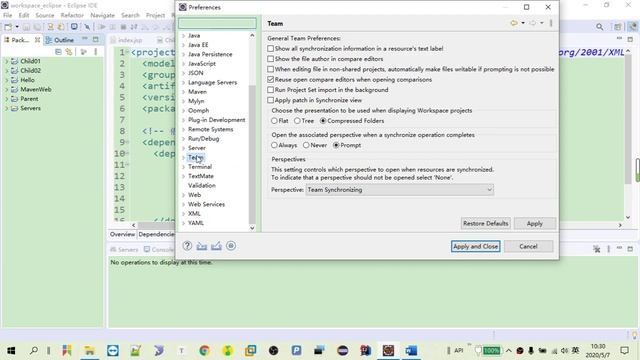Click the Eclipse icon in the taskbar
Viewport: 640px width, 360px height.
pyautogui.click(x=388, y=350)
